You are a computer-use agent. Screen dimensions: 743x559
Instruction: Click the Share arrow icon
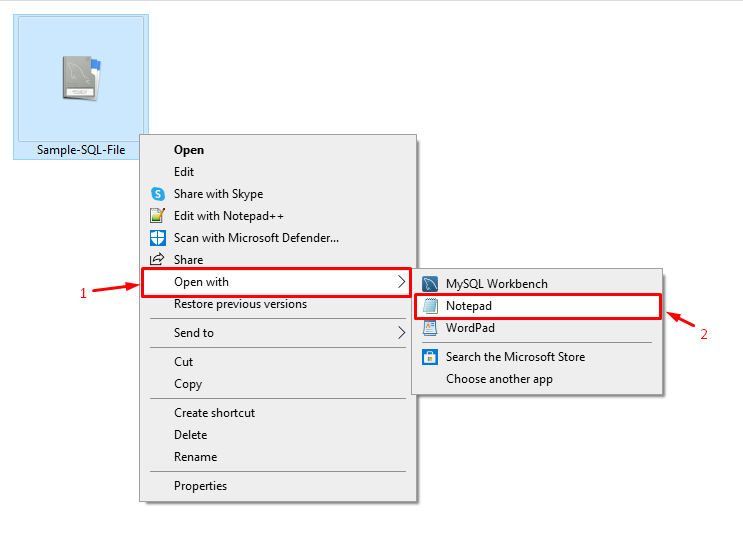coord(157,260)
